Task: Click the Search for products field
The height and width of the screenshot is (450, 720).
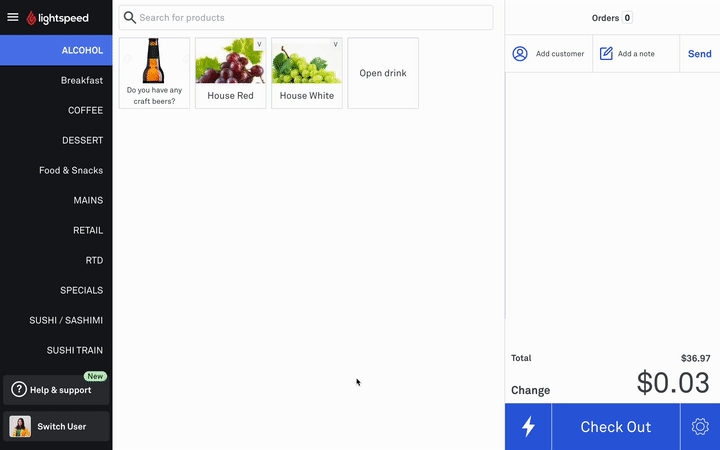Action: click(x=310, y=18)
